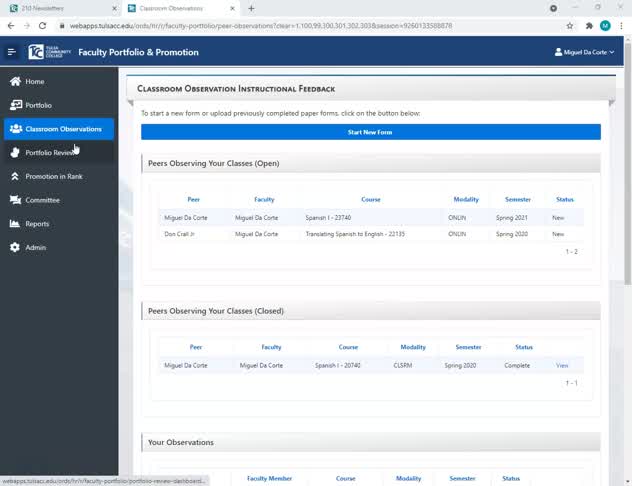This screenshot has width=632, height=486.
Task: Click the Tulsa Community College logo
Action: (x=50, y=52)
